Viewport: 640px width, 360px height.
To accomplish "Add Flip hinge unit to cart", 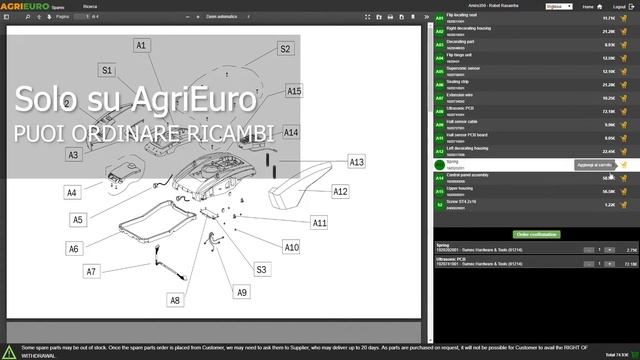I will (624, 58).
